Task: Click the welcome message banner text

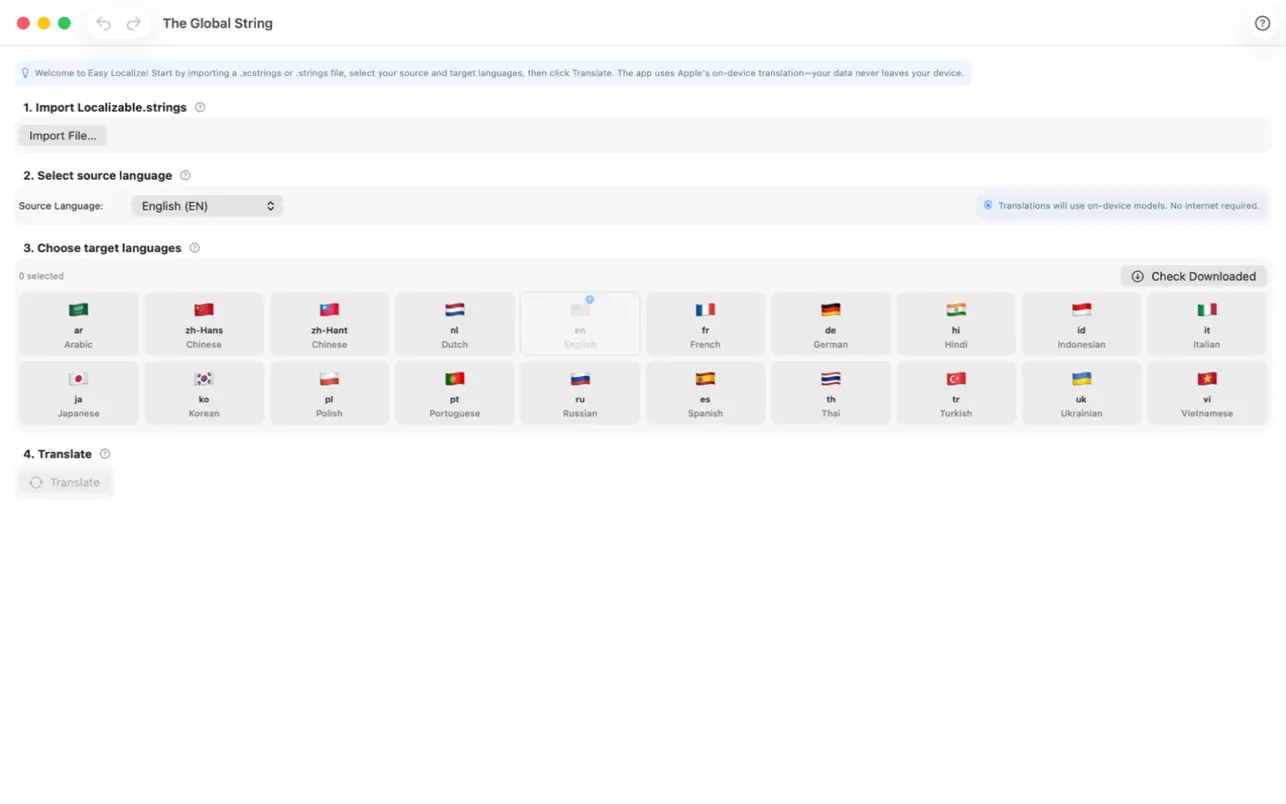Action: [x=499, y=73]
